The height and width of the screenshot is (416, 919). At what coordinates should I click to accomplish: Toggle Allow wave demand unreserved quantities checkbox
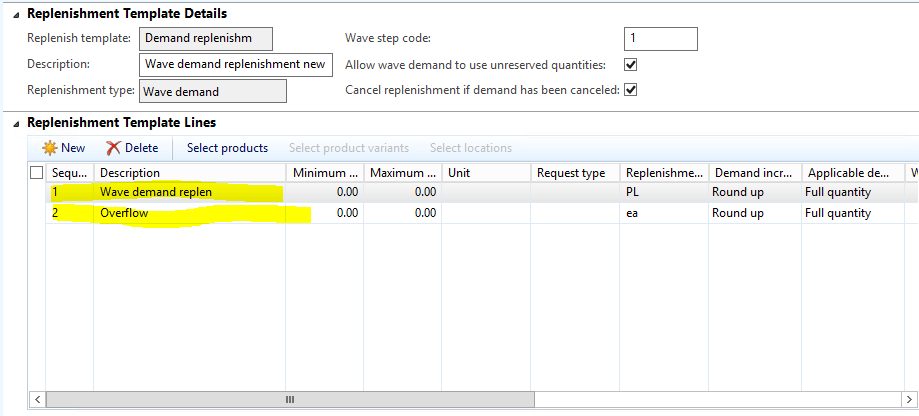click(x=630, y=65)
